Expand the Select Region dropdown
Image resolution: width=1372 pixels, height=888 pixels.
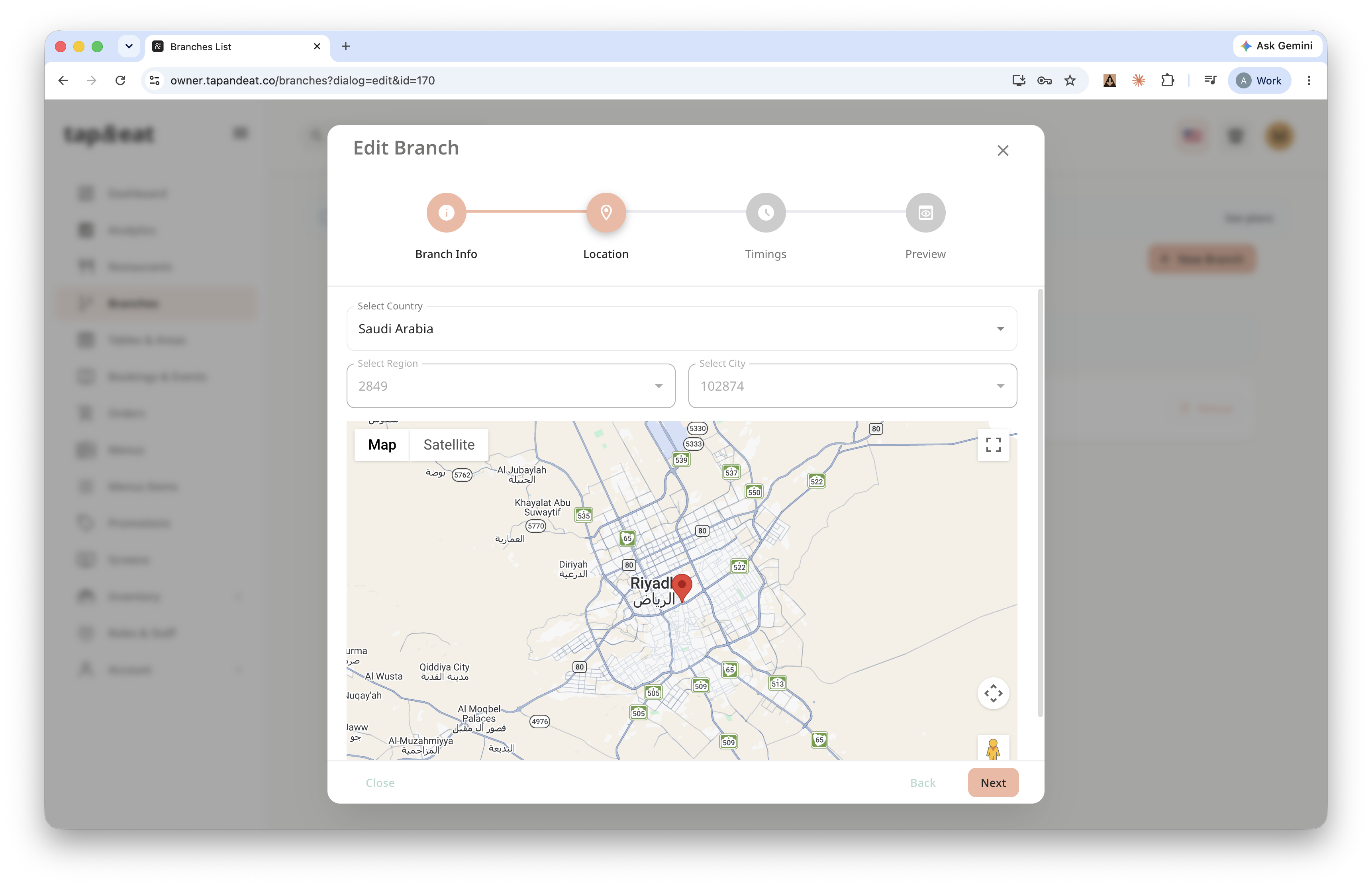[511, 385]
